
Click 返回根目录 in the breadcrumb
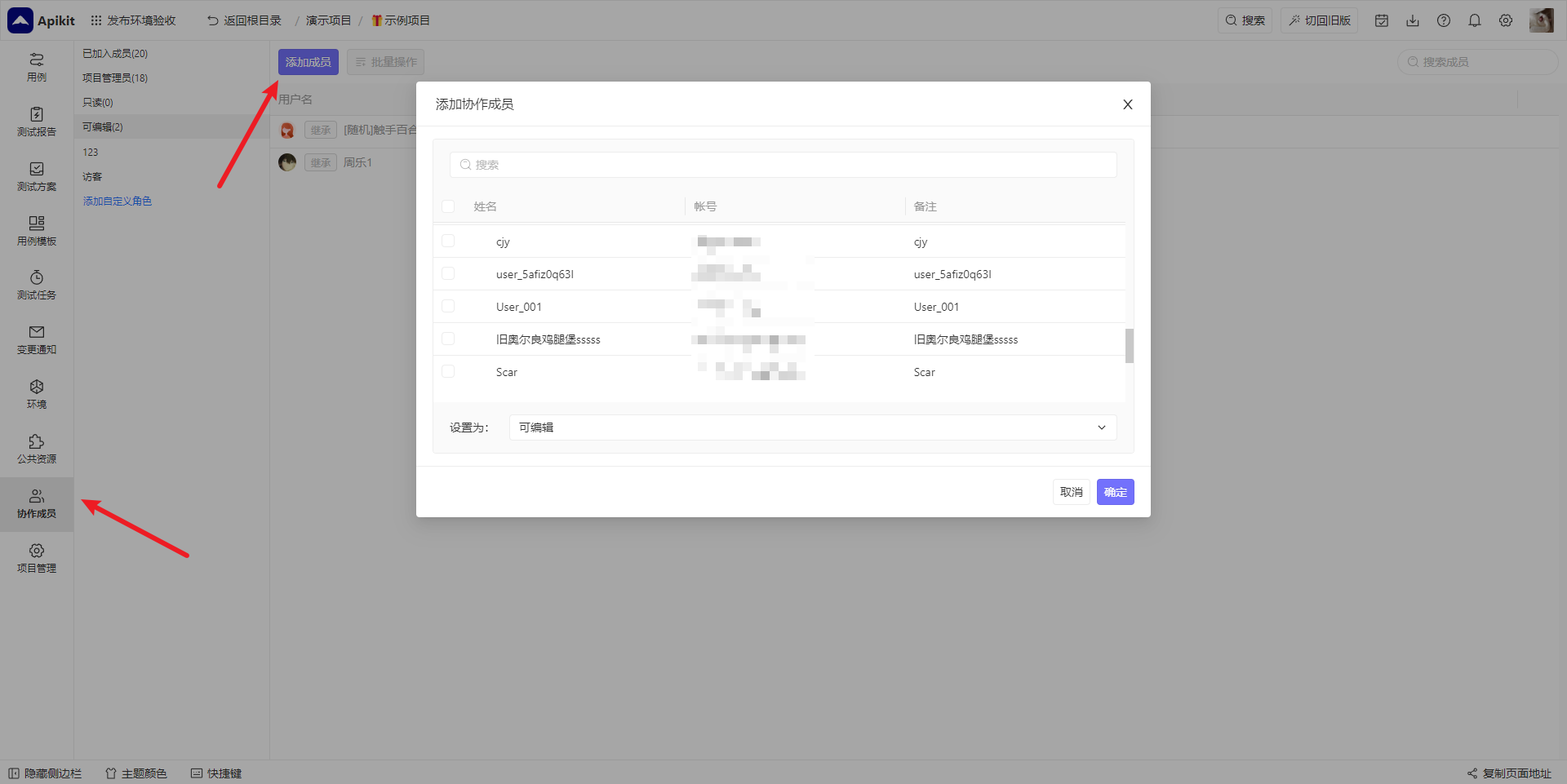tap(244, 20)
